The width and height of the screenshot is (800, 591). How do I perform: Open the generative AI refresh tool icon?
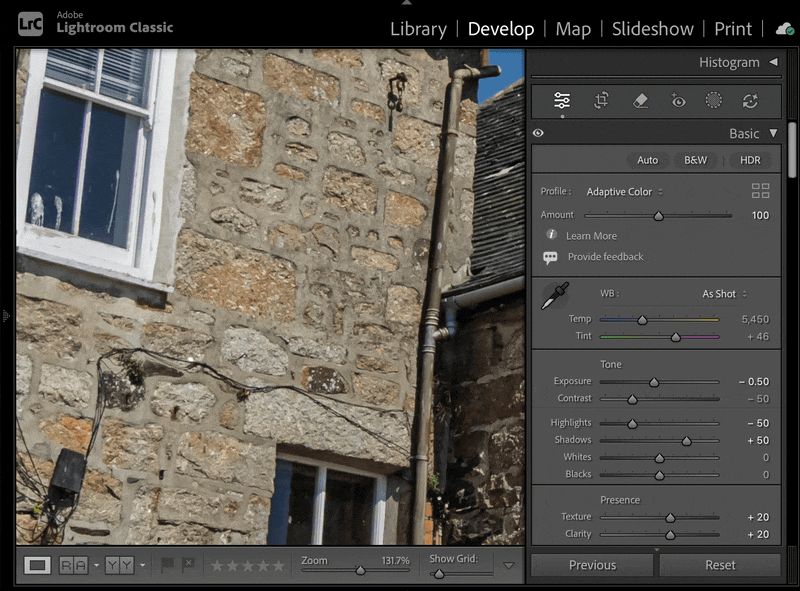(750, 101)
